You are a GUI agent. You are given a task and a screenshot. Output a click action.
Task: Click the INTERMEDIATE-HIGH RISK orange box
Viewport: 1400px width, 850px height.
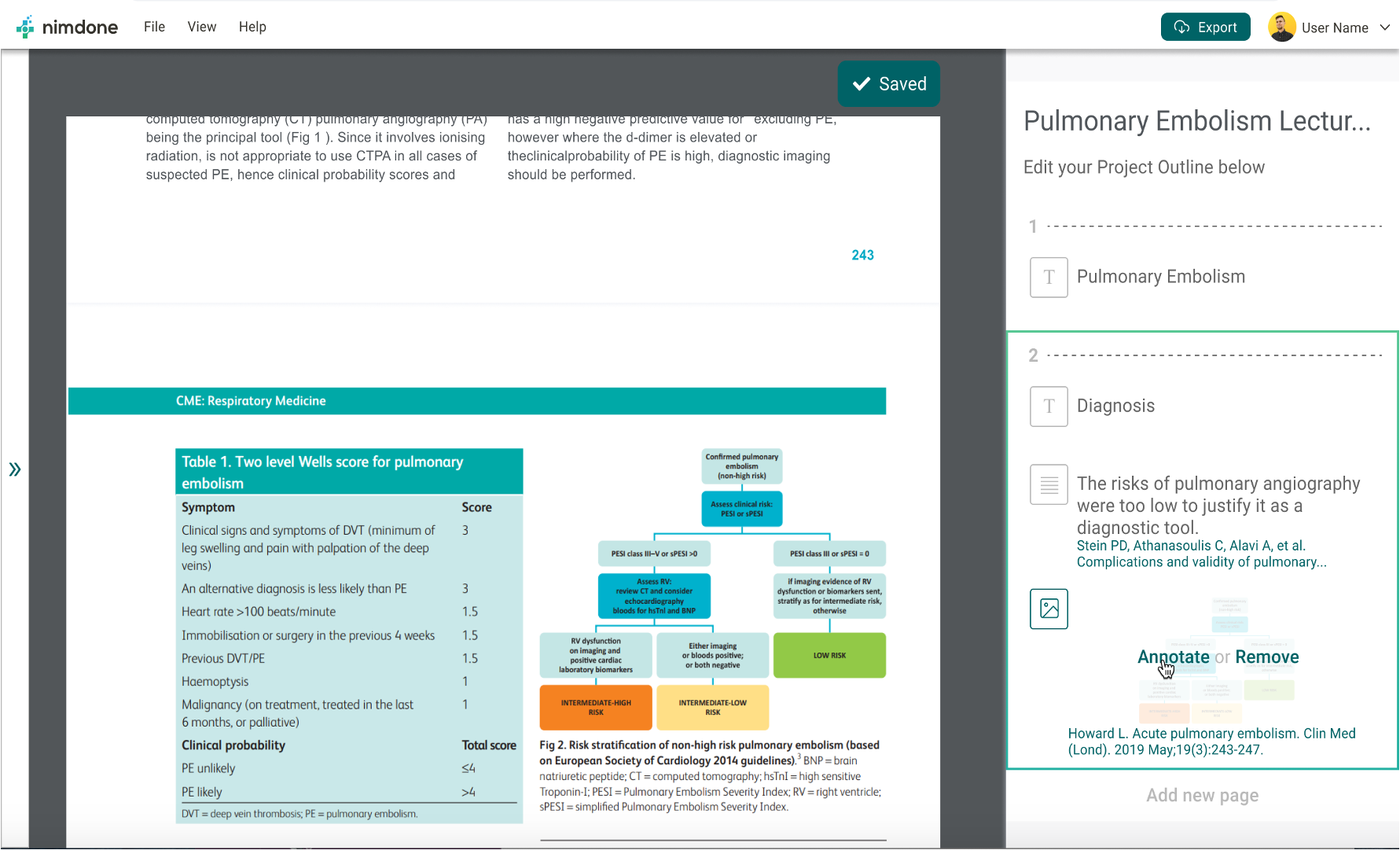click(x=596, y=708)
